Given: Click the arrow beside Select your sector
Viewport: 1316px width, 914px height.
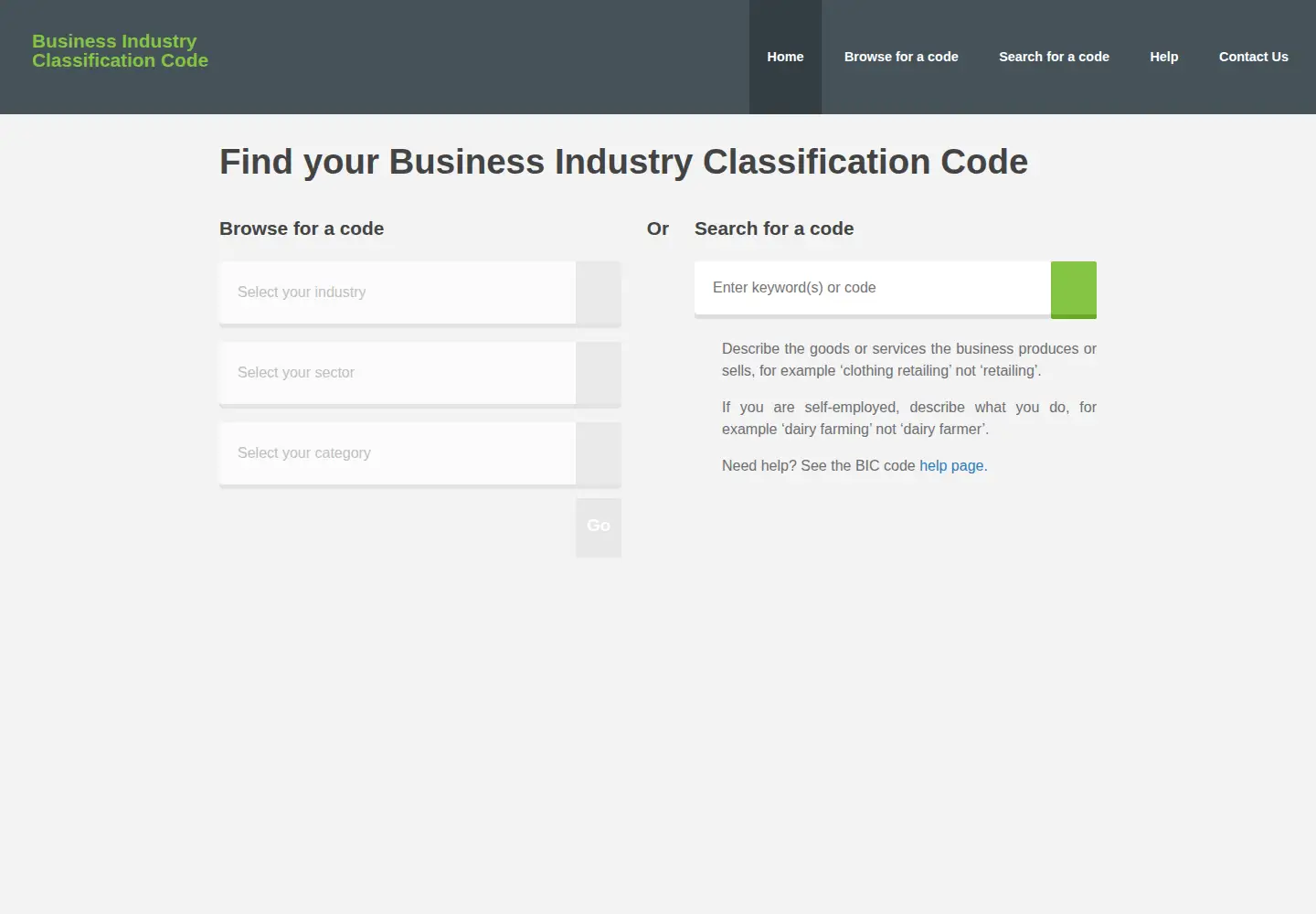Looking at the screenshot, I should click(x=599, y=373).
